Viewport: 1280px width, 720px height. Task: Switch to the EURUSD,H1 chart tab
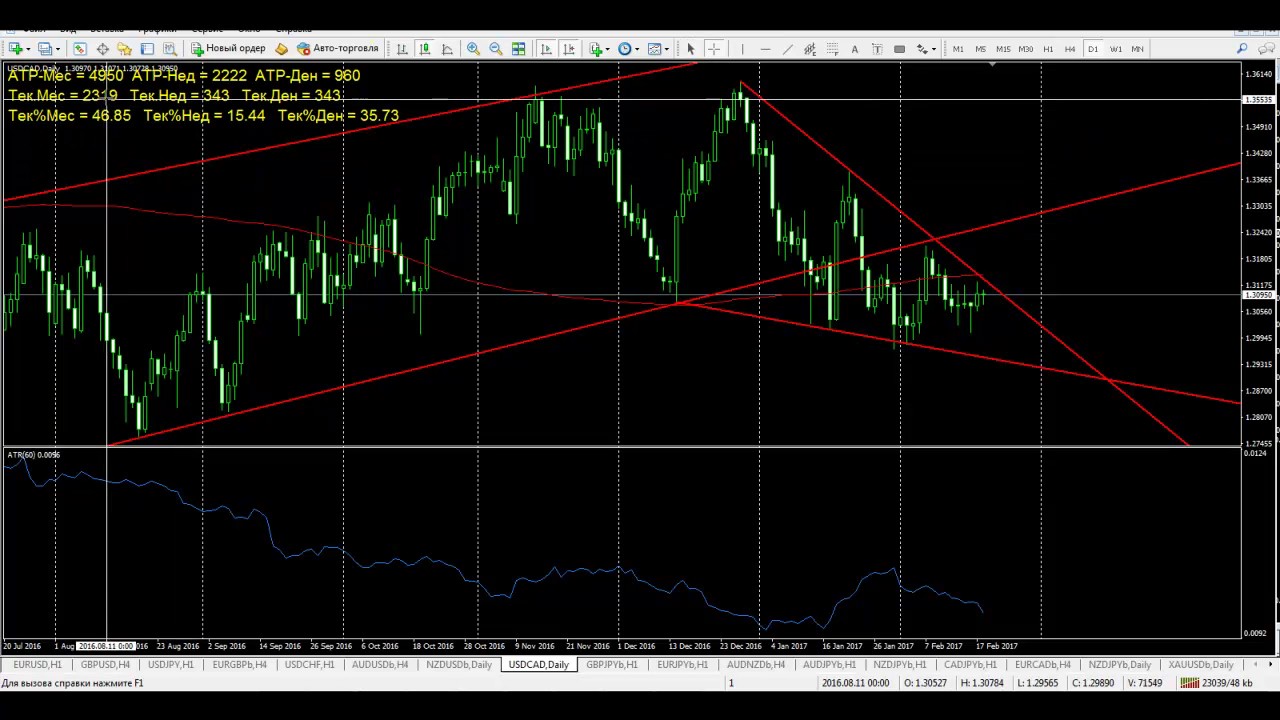tap(37, 664)
